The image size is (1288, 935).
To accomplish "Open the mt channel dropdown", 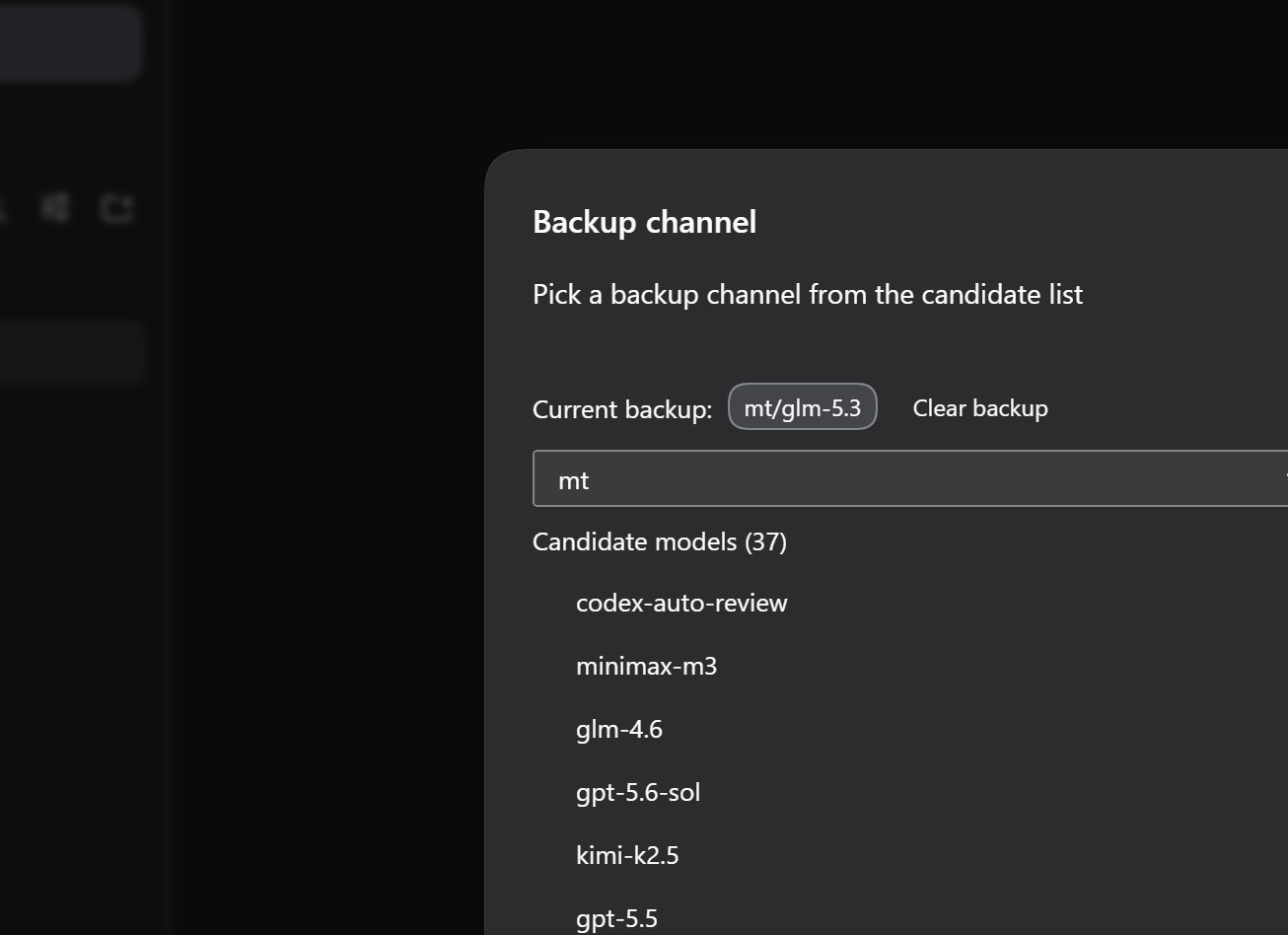I will tap(910, 479).
